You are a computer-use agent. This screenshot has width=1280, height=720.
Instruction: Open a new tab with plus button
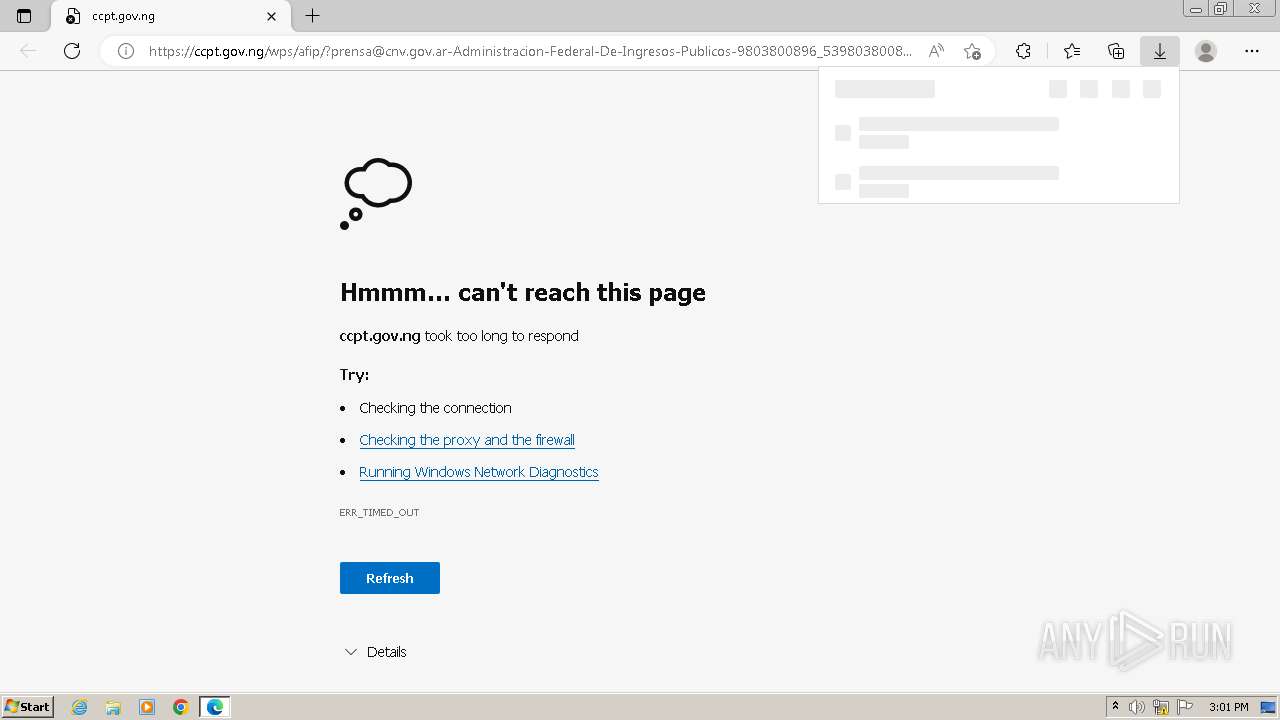tap(313, 16)
